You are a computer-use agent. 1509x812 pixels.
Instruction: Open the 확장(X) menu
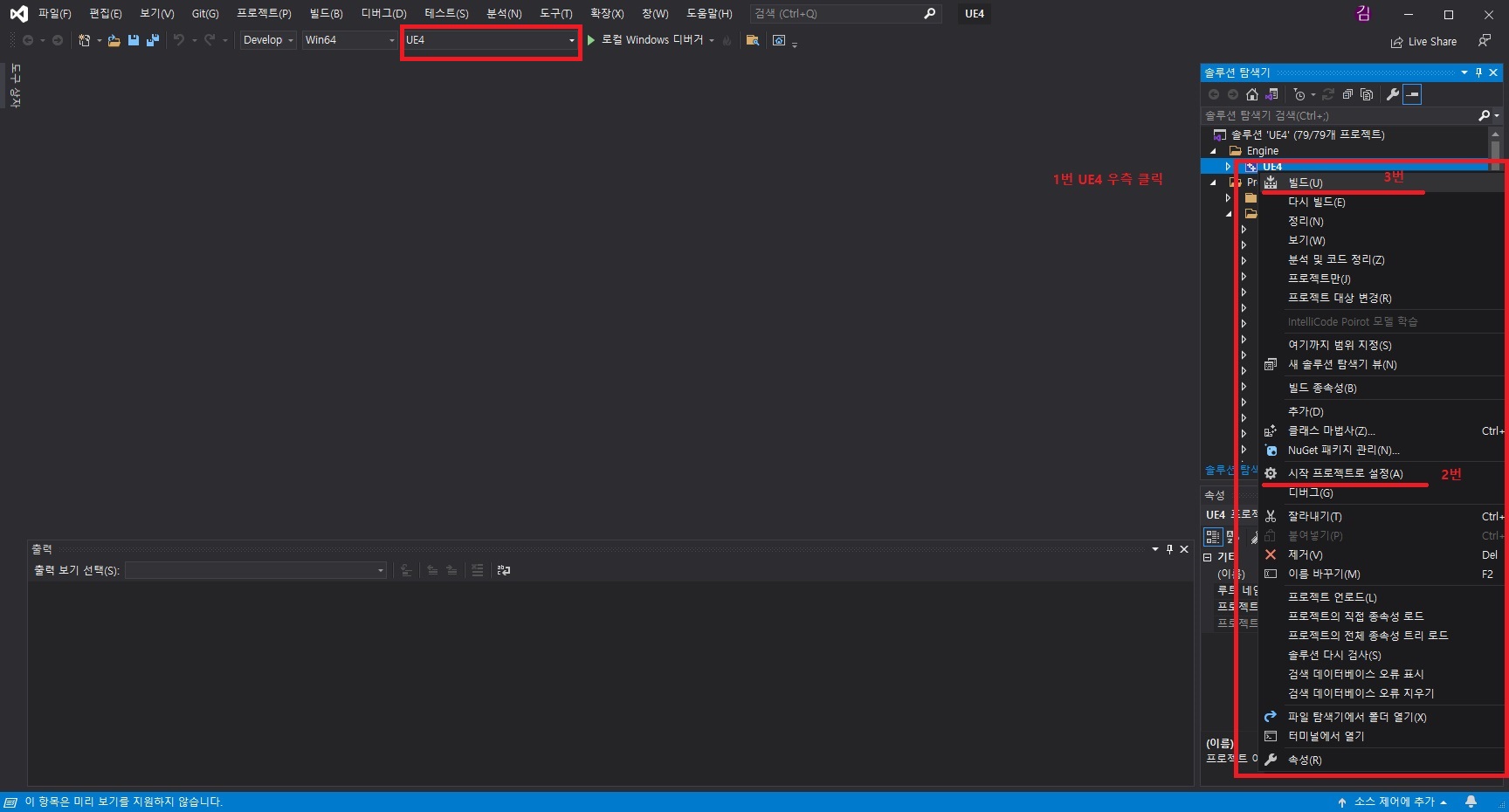pos(607,14)
